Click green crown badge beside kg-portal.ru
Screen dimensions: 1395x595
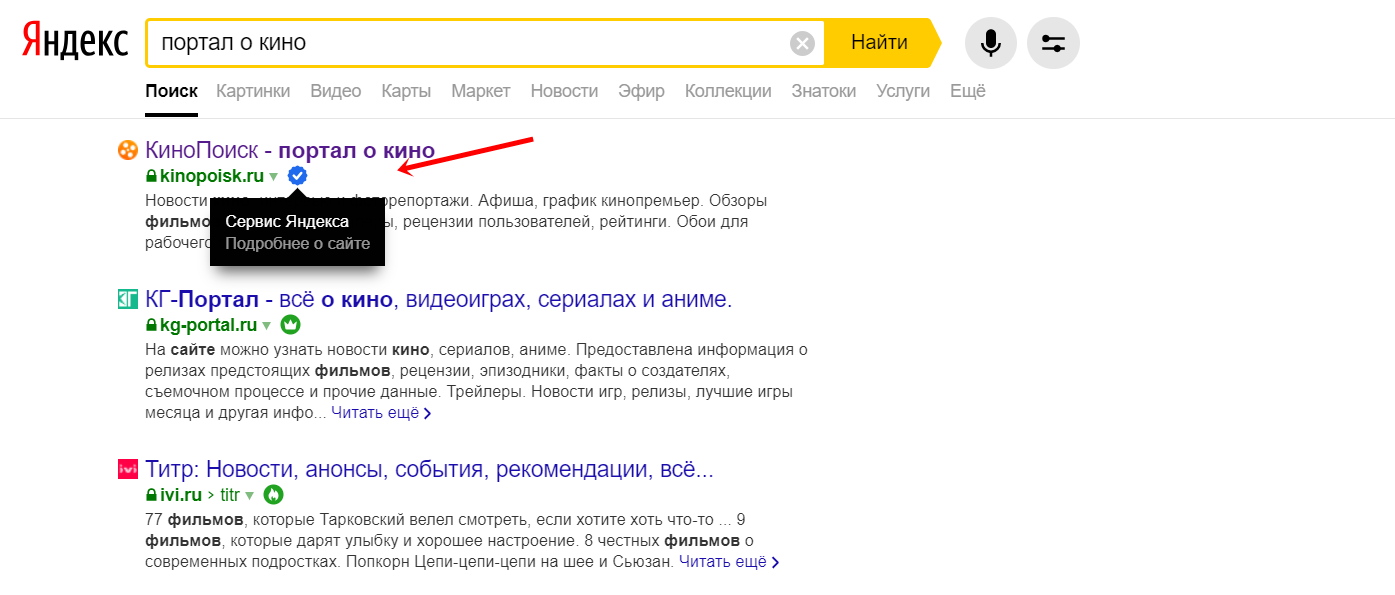(x=291, y=325)
